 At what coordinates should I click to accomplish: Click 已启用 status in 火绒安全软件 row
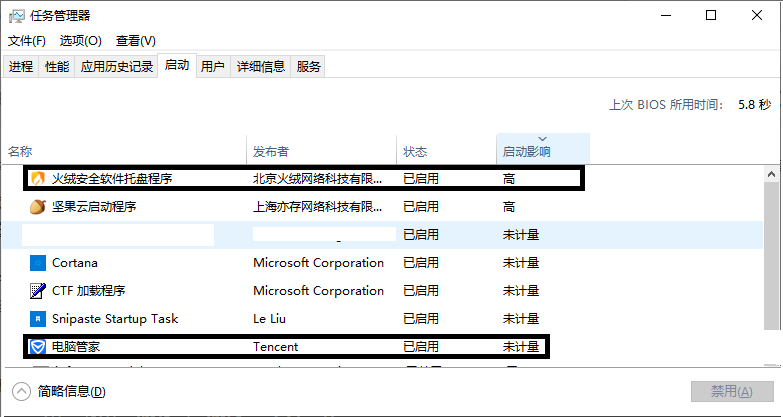(x=421, y=179)
